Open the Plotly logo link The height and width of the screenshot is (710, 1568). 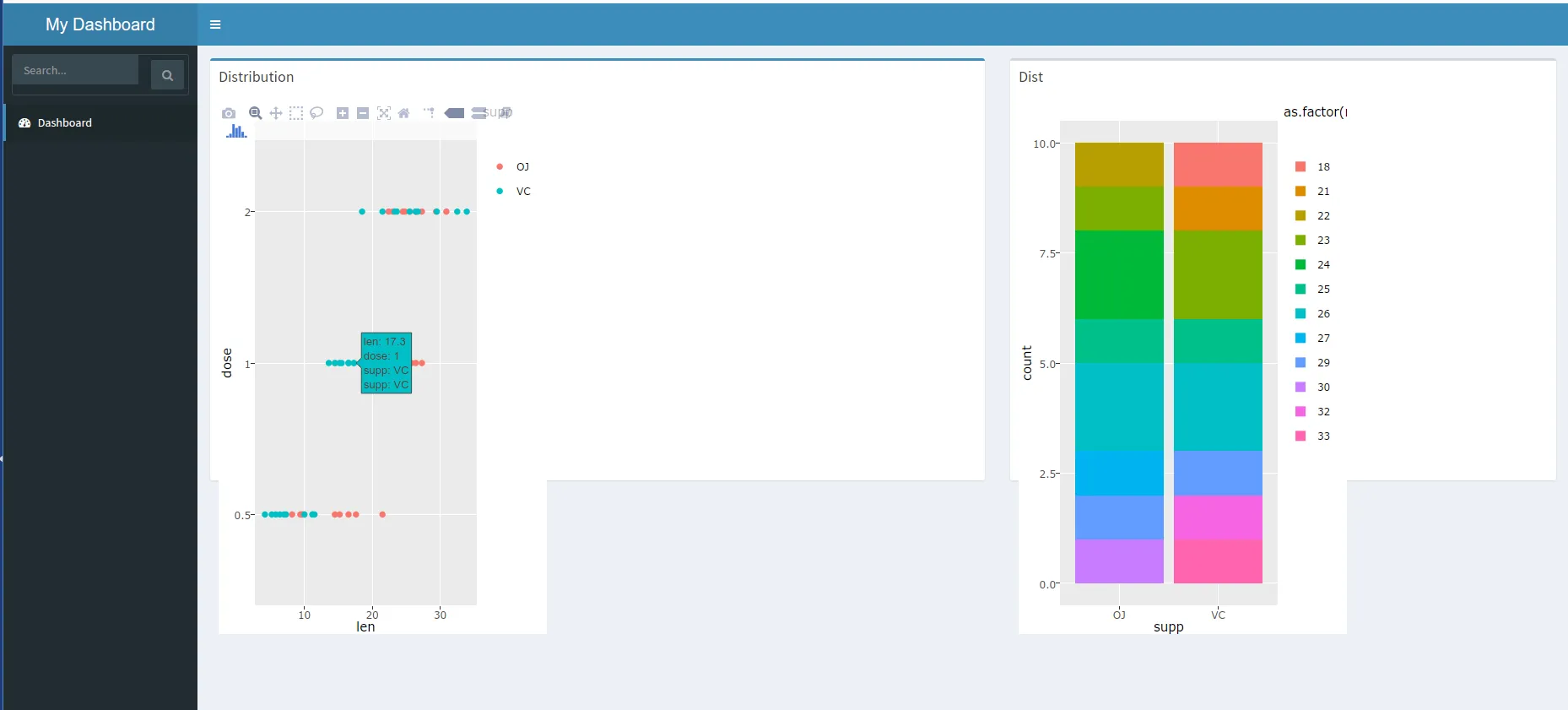236,131
